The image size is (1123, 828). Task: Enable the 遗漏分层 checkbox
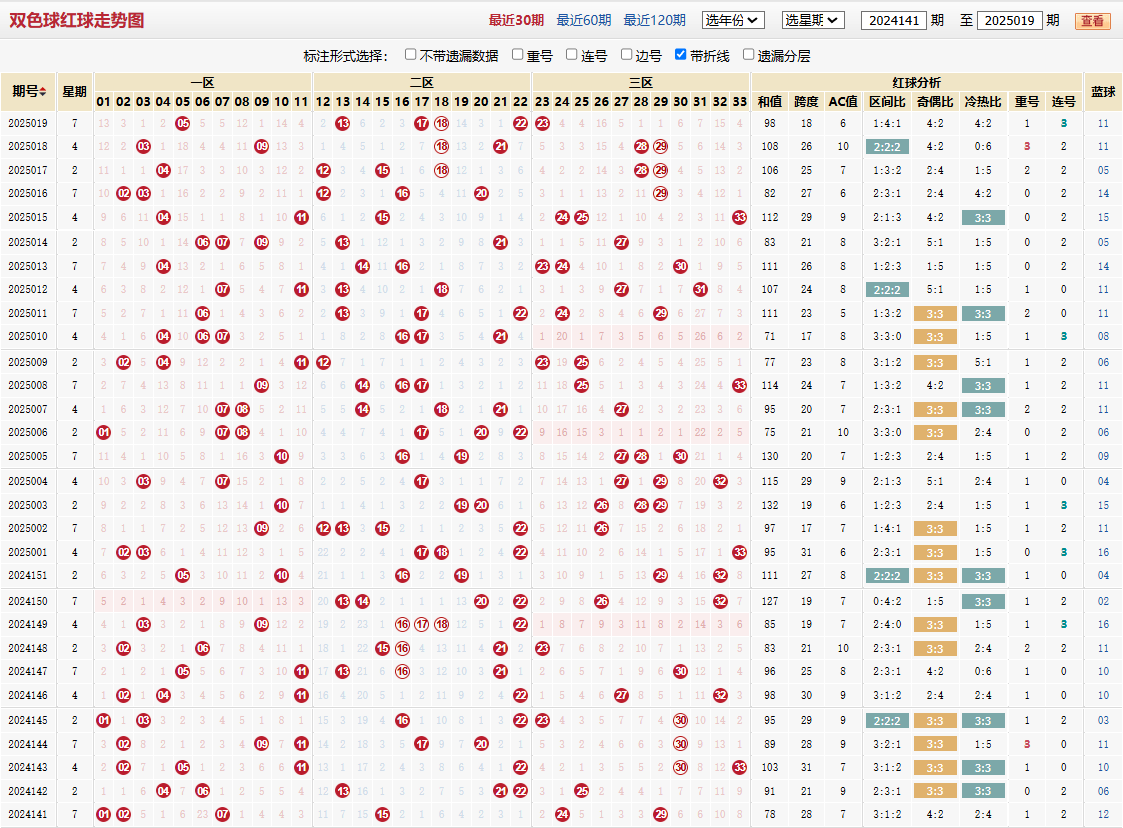click(748, 54)
